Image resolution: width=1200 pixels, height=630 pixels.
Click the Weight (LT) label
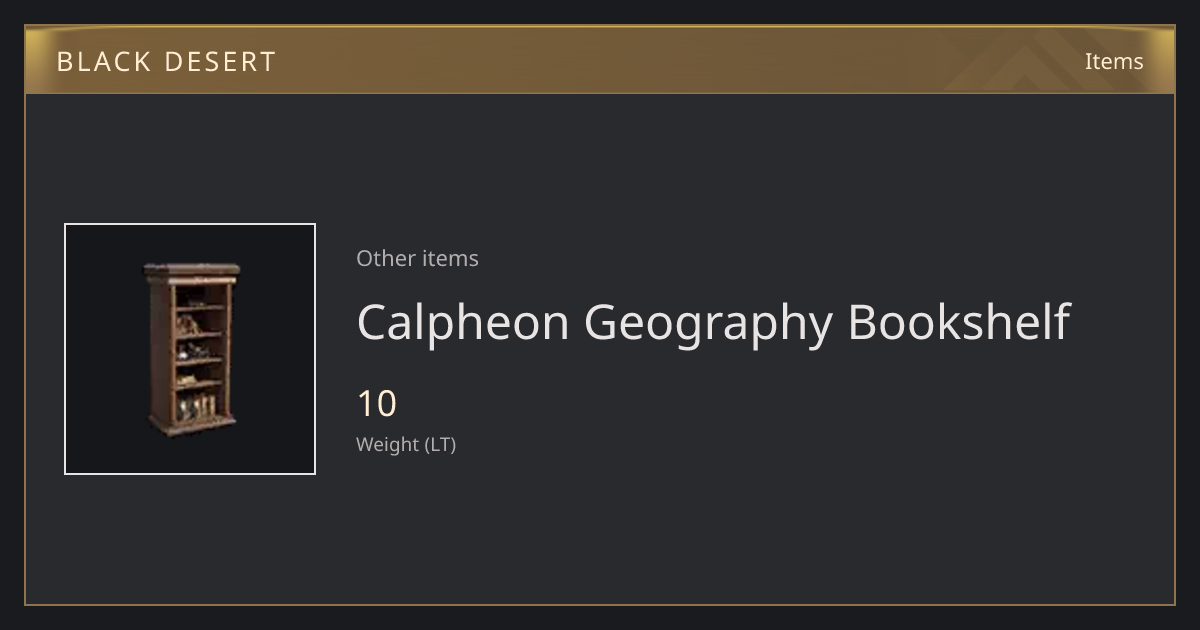pos(406,445)
